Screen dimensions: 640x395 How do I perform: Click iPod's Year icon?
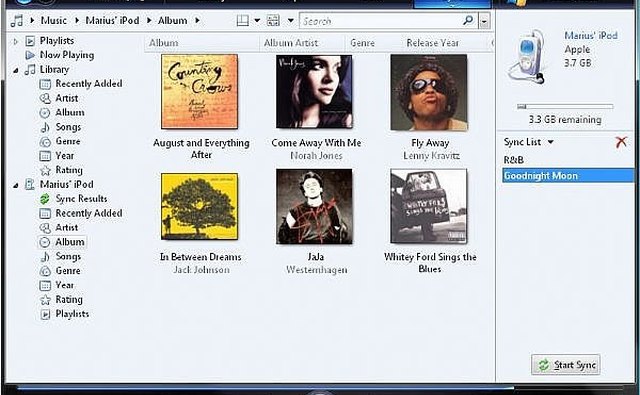point(45,285)
